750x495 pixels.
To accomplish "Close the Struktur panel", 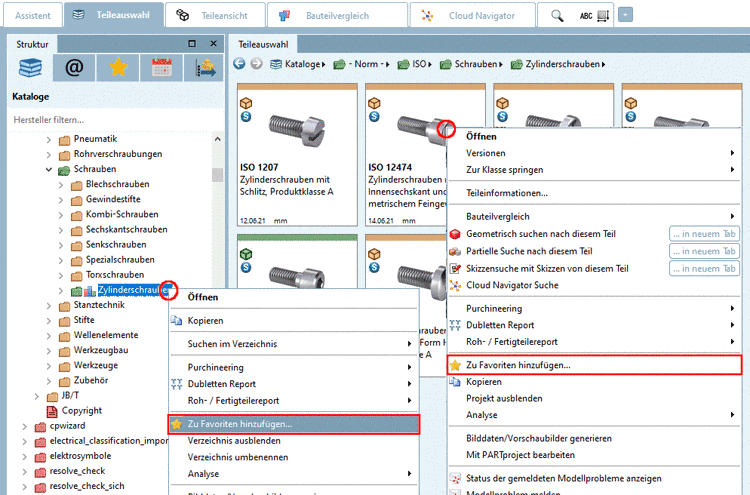I will pyautogui.click(x=213, y=44).
